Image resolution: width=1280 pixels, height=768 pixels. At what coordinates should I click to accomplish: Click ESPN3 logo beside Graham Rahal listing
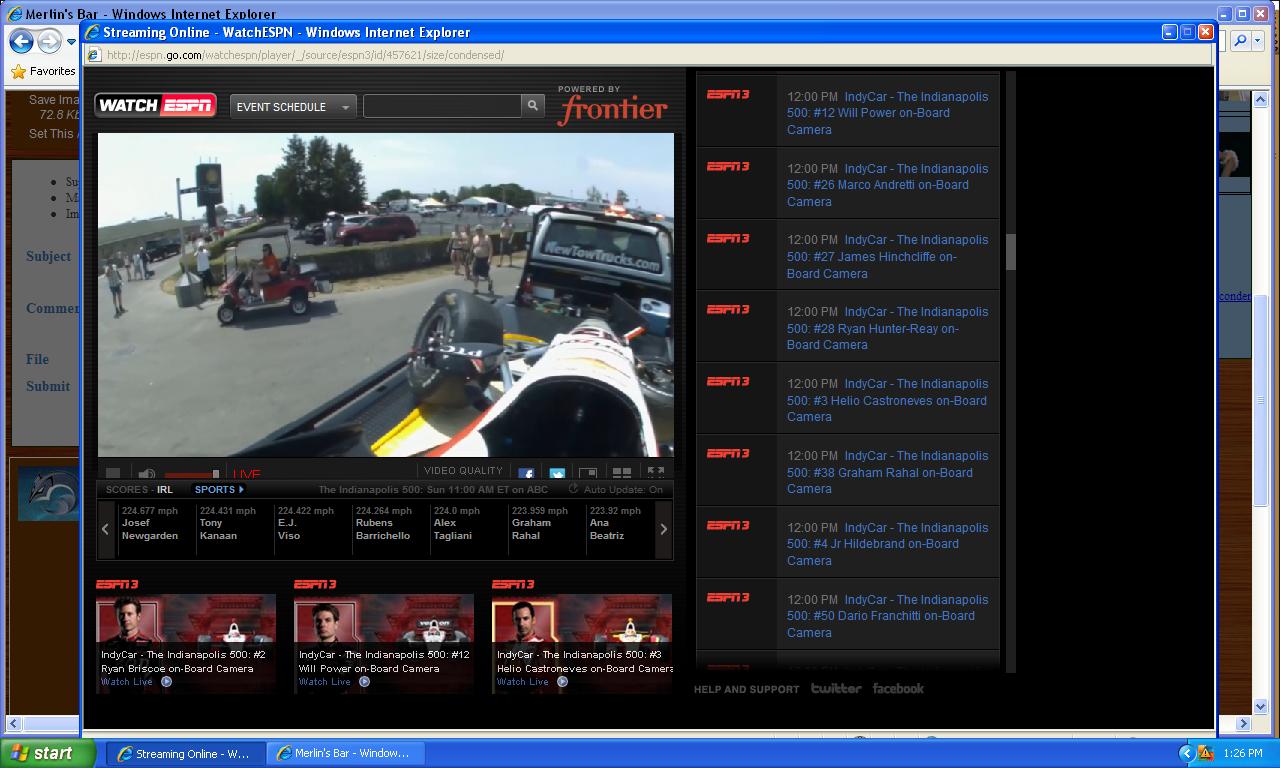coord(728,454)
